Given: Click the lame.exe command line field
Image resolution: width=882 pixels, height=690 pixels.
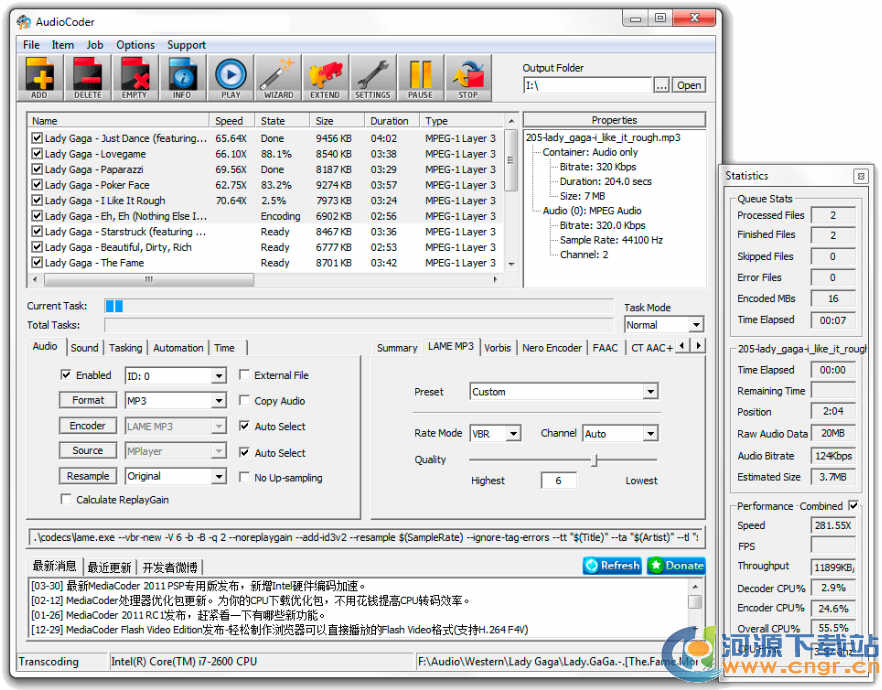Looking at the screenshot, I should point(366,537).
